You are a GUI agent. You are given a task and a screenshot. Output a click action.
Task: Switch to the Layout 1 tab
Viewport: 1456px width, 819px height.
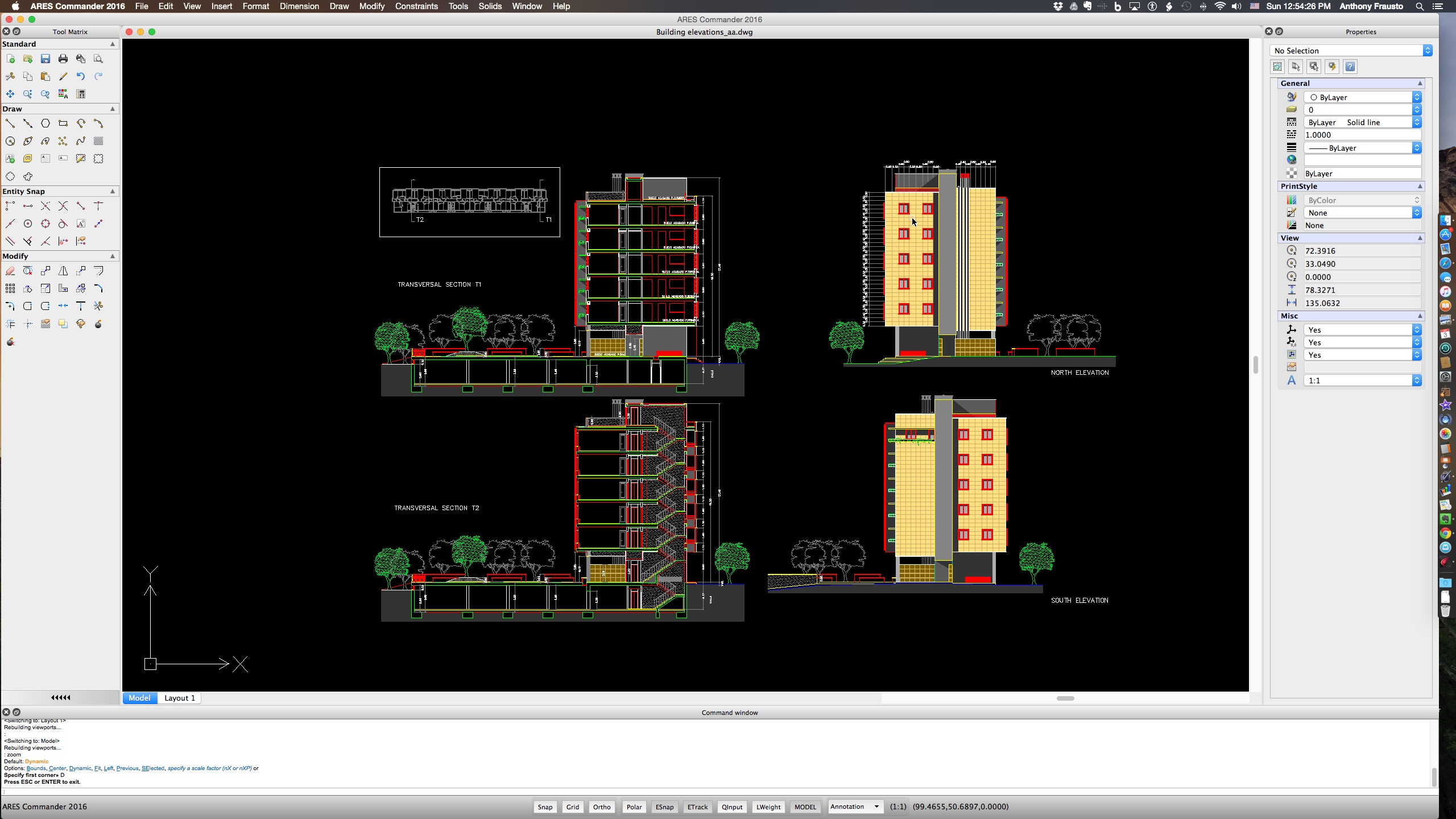point(179,698)
